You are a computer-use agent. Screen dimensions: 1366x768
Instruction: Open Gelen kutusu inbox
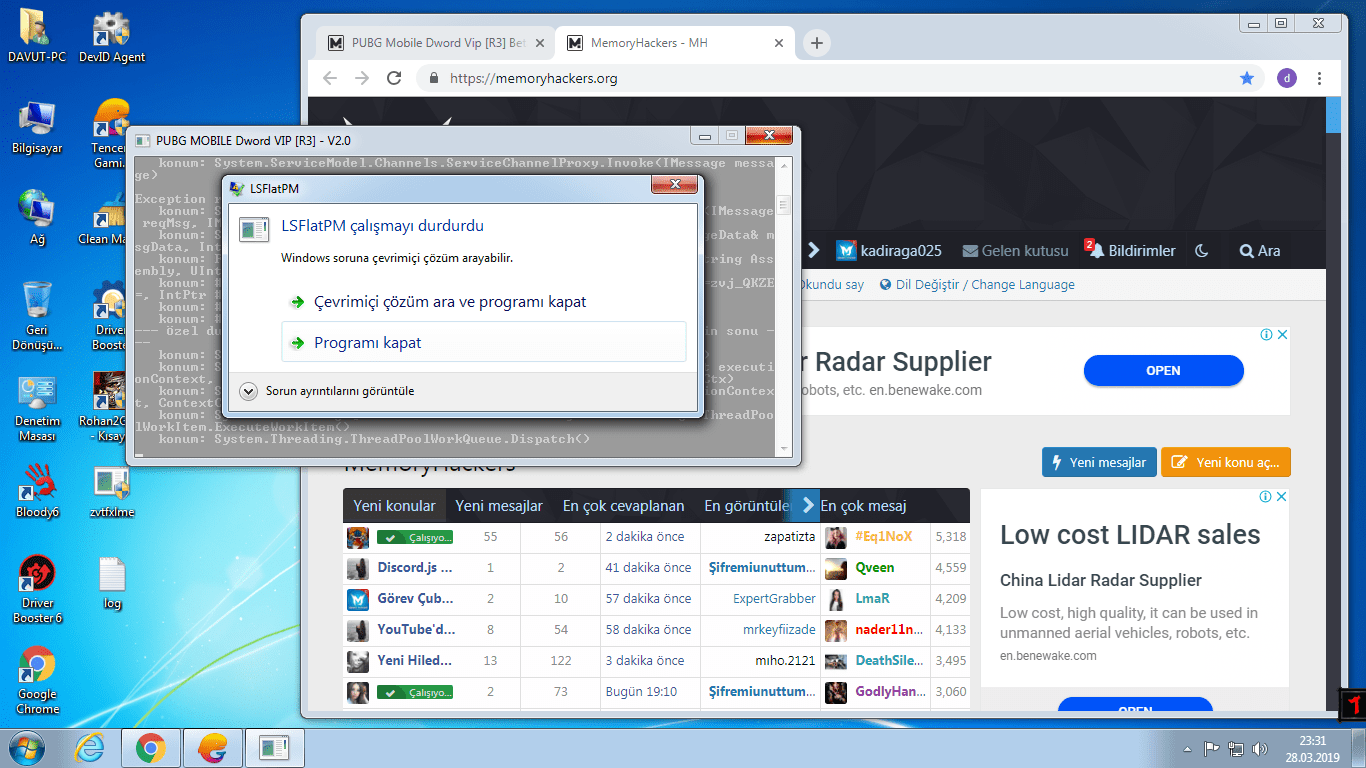pos(1015,251)
